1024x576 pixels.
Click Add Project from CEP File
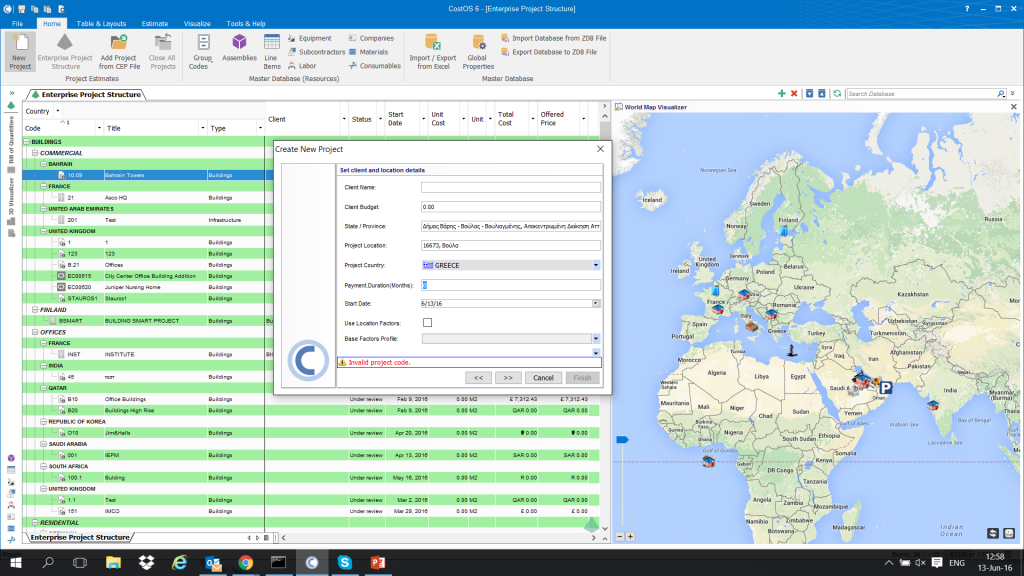click(x=119, y=52)
